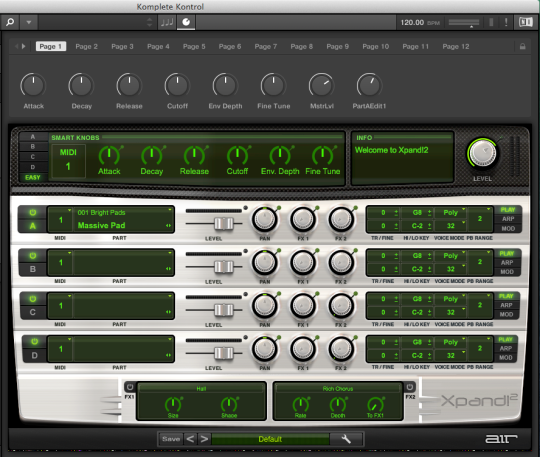Click part B FX 1 knob
540x457 pixels.
(x=303, y=263)
